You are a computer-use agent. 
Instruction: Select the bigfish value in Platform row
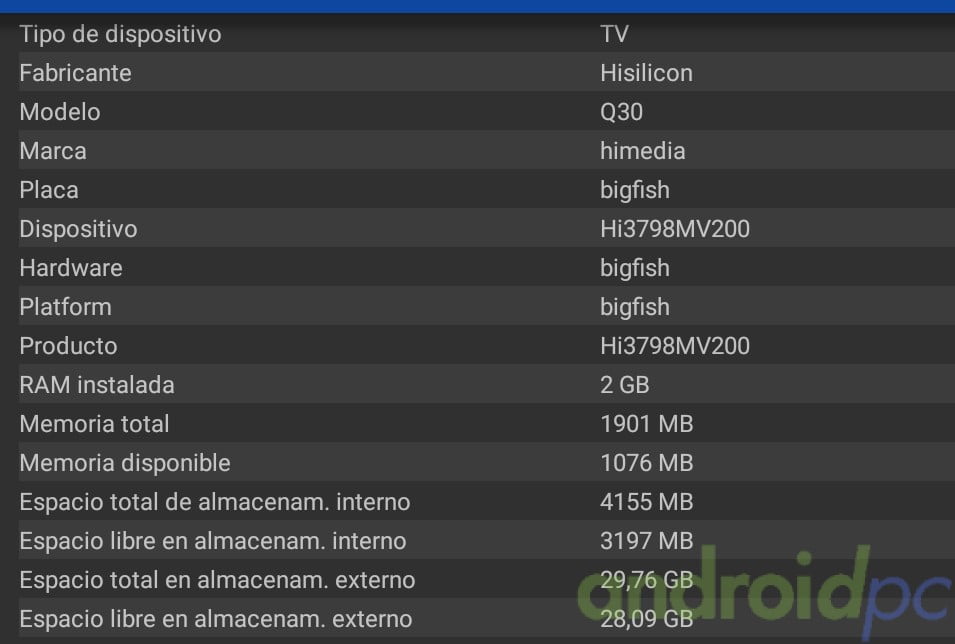click(634, 307)
